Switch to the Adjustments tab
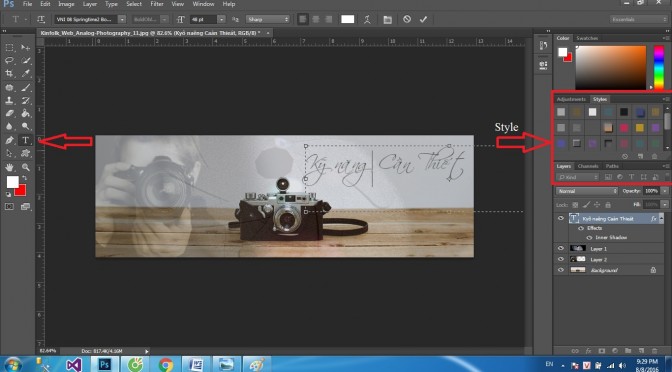Image resolution: width=672 pixels, height=372 pixels. pos(571,99)
